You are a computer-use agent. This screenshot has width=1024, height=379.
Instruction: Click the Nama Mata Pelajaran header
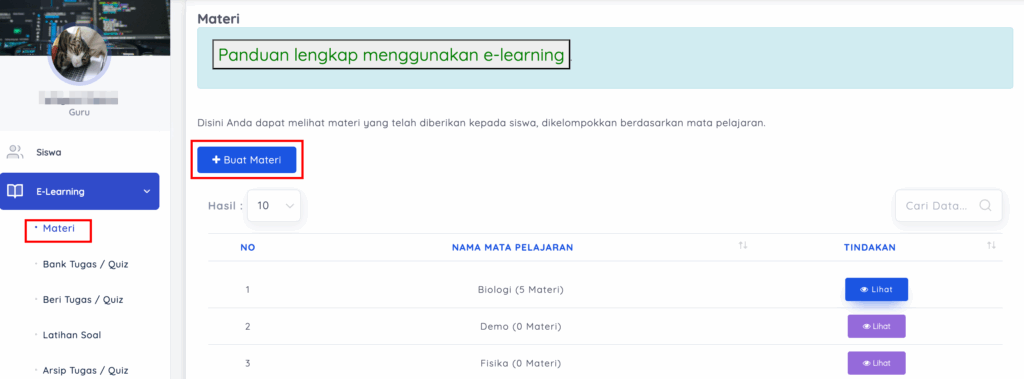click(513, 248)
